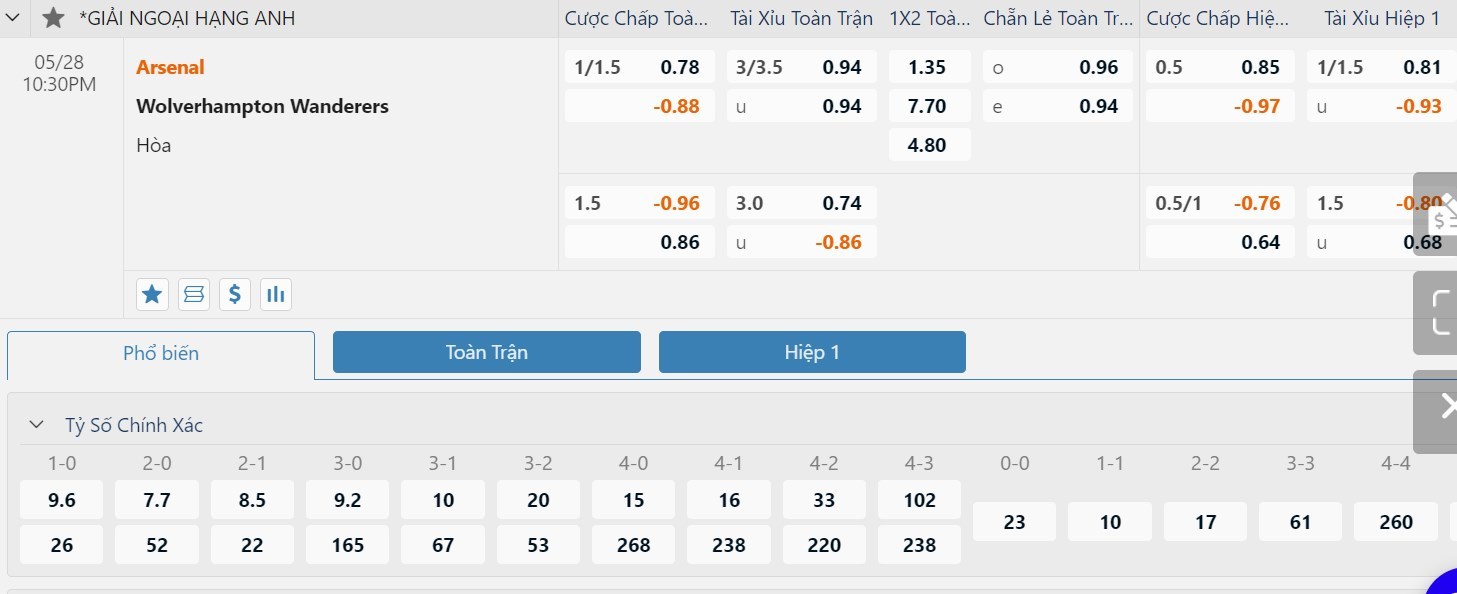Click the Arsenal team name link
The height and width of the screenshot is (594, 1457).
tap(170, 67)
